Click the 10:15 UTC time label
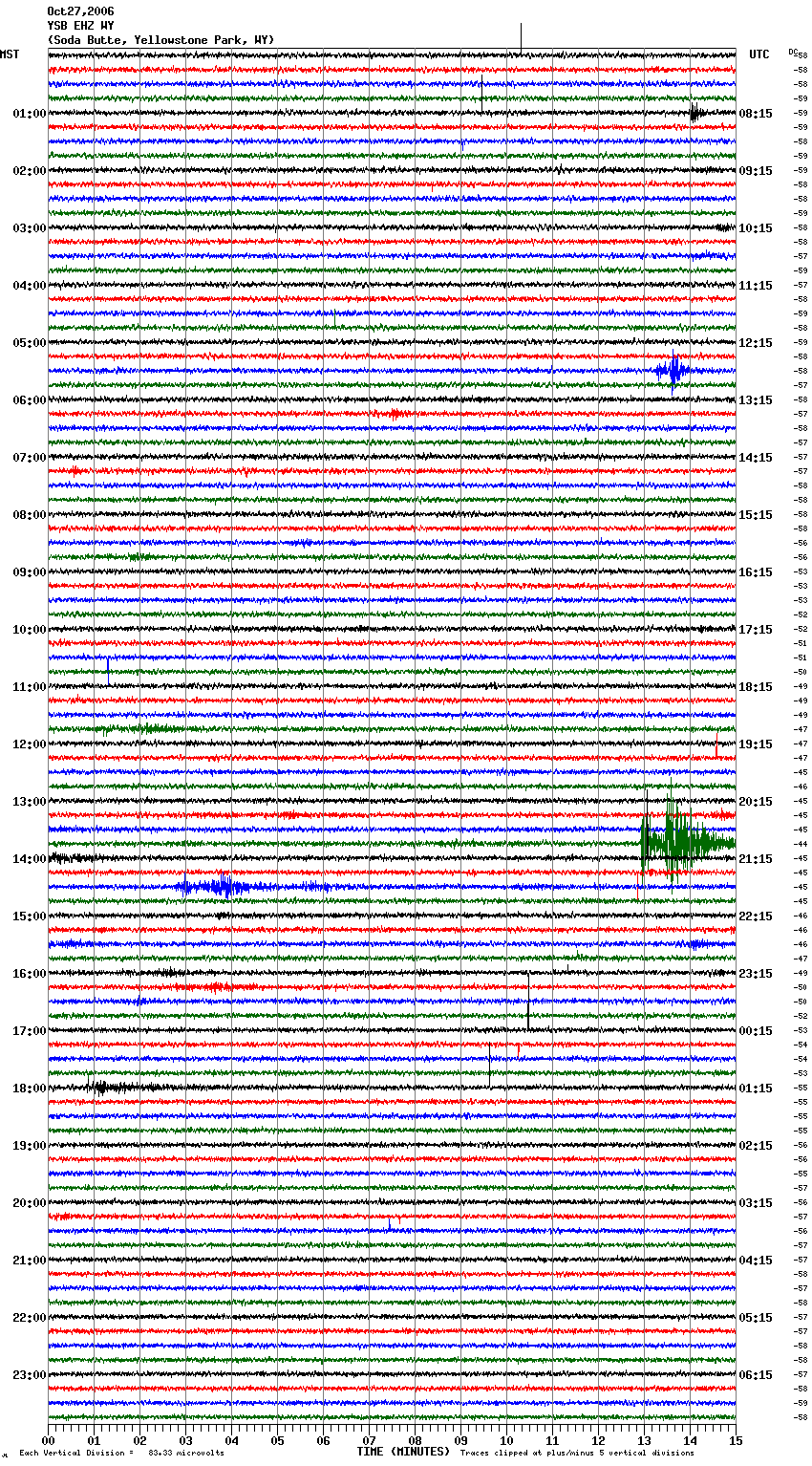Screen dimensions: 812x1466 click(x=756, y=228)
